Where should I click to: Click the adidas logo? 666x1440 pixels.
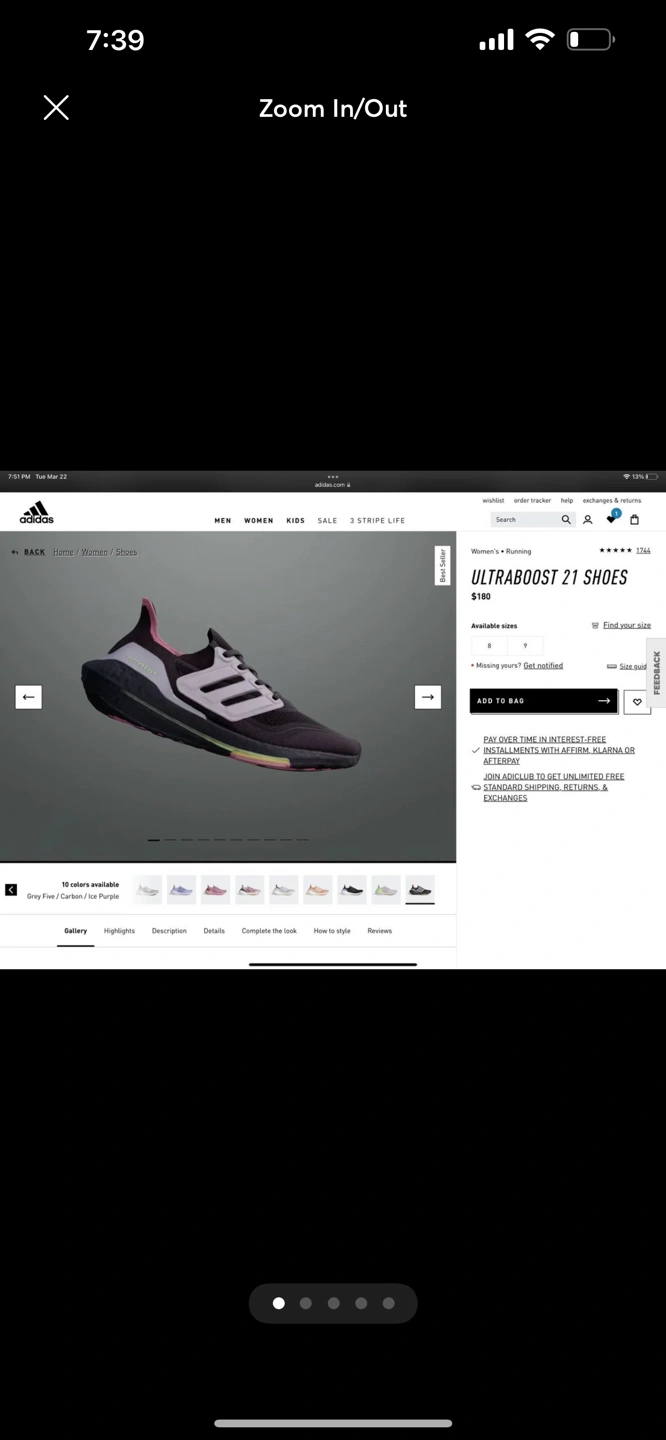[x=37, y=513]
